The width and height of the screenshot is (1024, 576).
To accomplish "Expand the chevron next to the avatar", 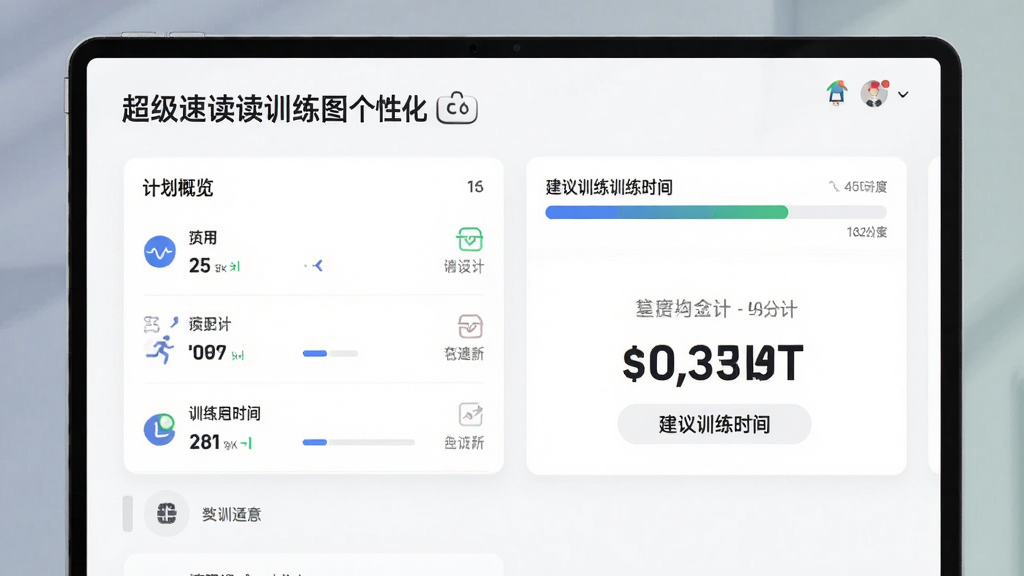I will 903,95.
